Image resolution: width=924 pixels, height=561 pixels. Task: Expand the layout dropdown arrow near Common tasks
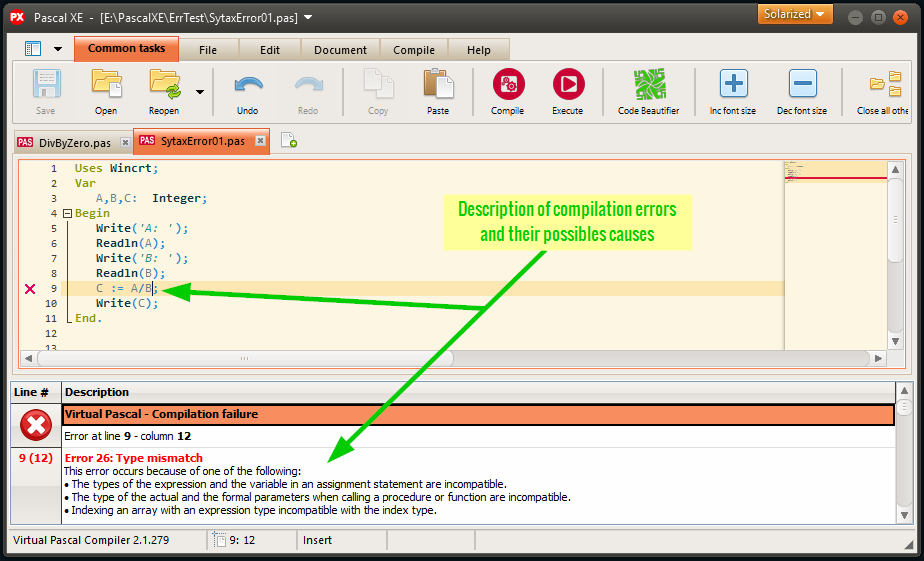point(58,50)
